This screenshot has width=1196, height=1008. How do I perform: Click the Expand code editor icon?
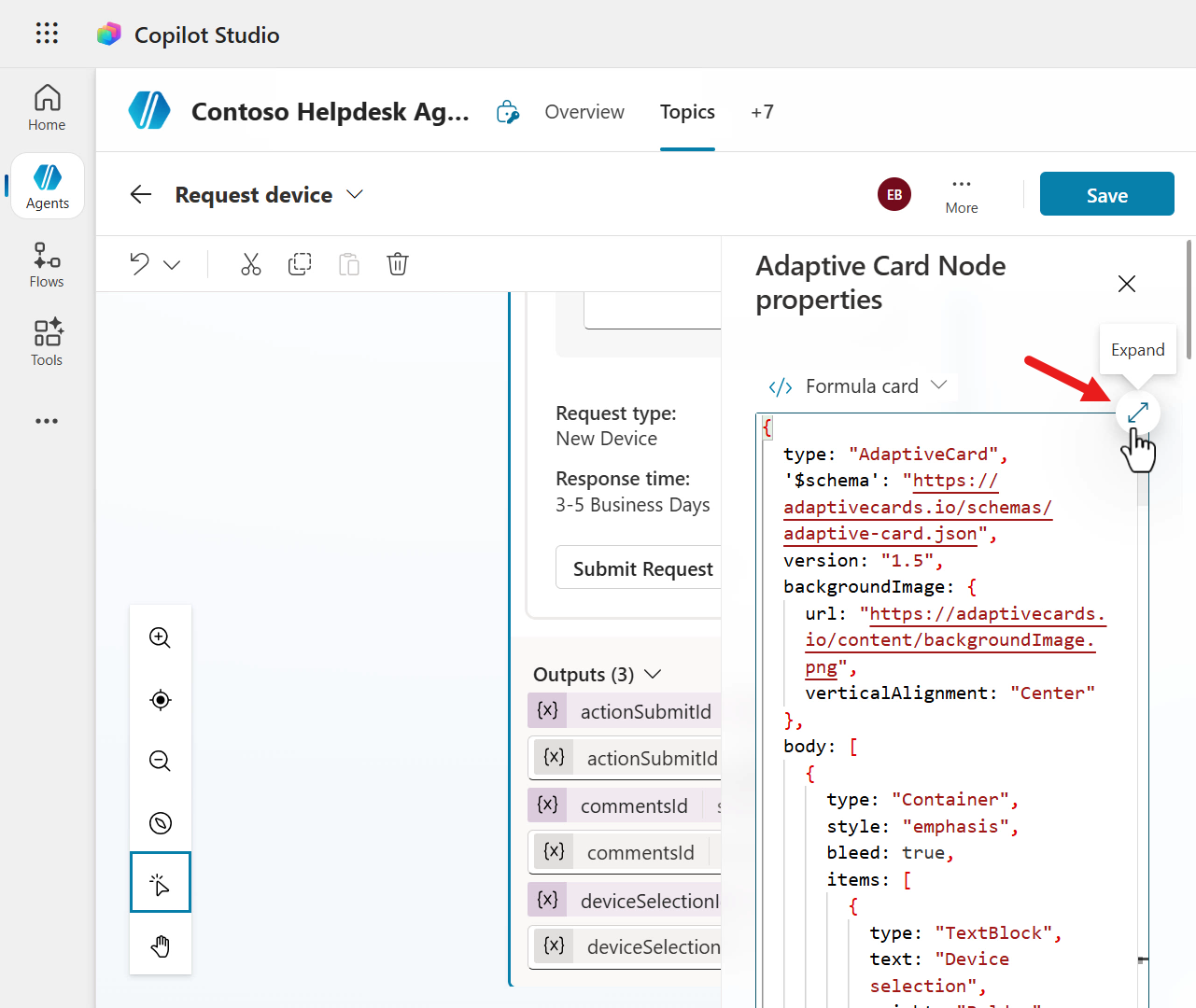[x=1137, y=412]
